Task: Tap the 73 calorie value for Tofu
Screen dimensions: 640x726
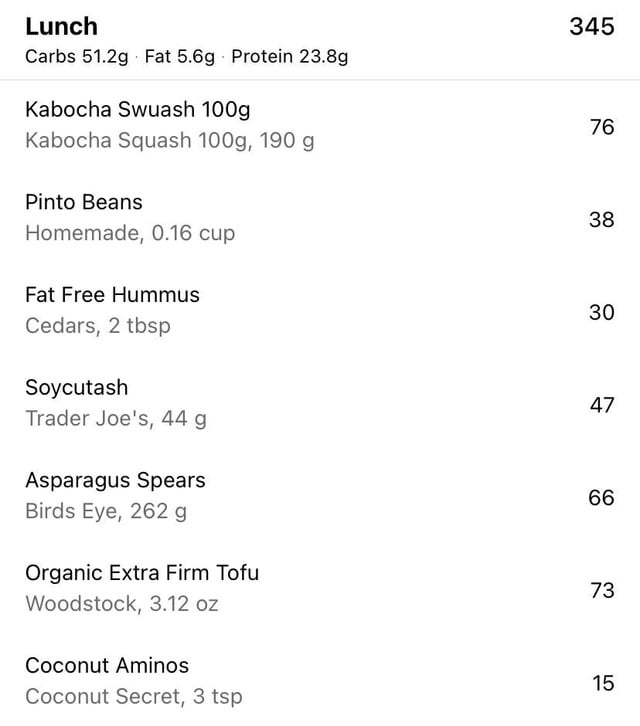Action: click(601, 590)
